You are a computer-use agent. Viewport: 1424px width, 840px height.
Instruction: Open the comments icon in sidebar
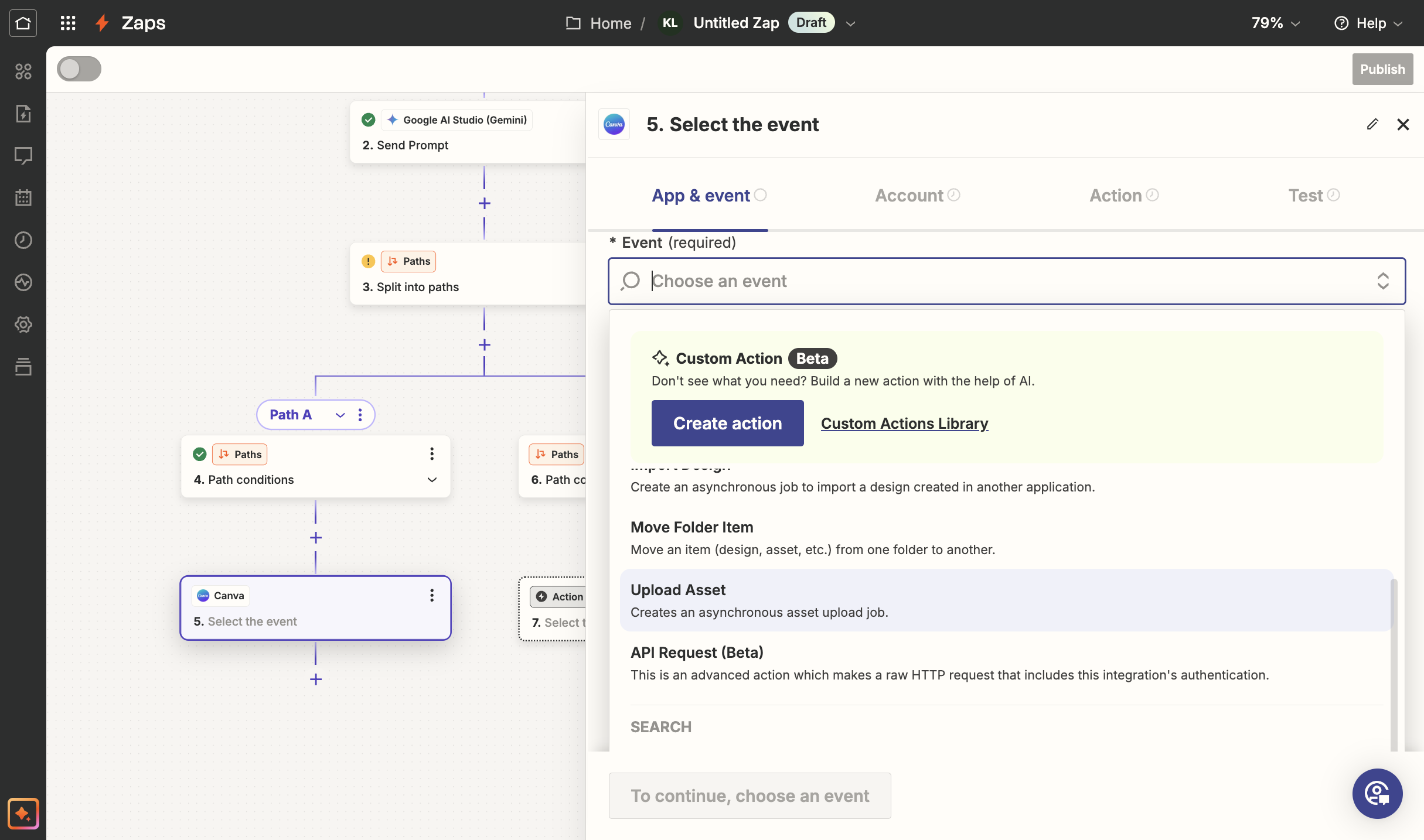click(23, 156)
